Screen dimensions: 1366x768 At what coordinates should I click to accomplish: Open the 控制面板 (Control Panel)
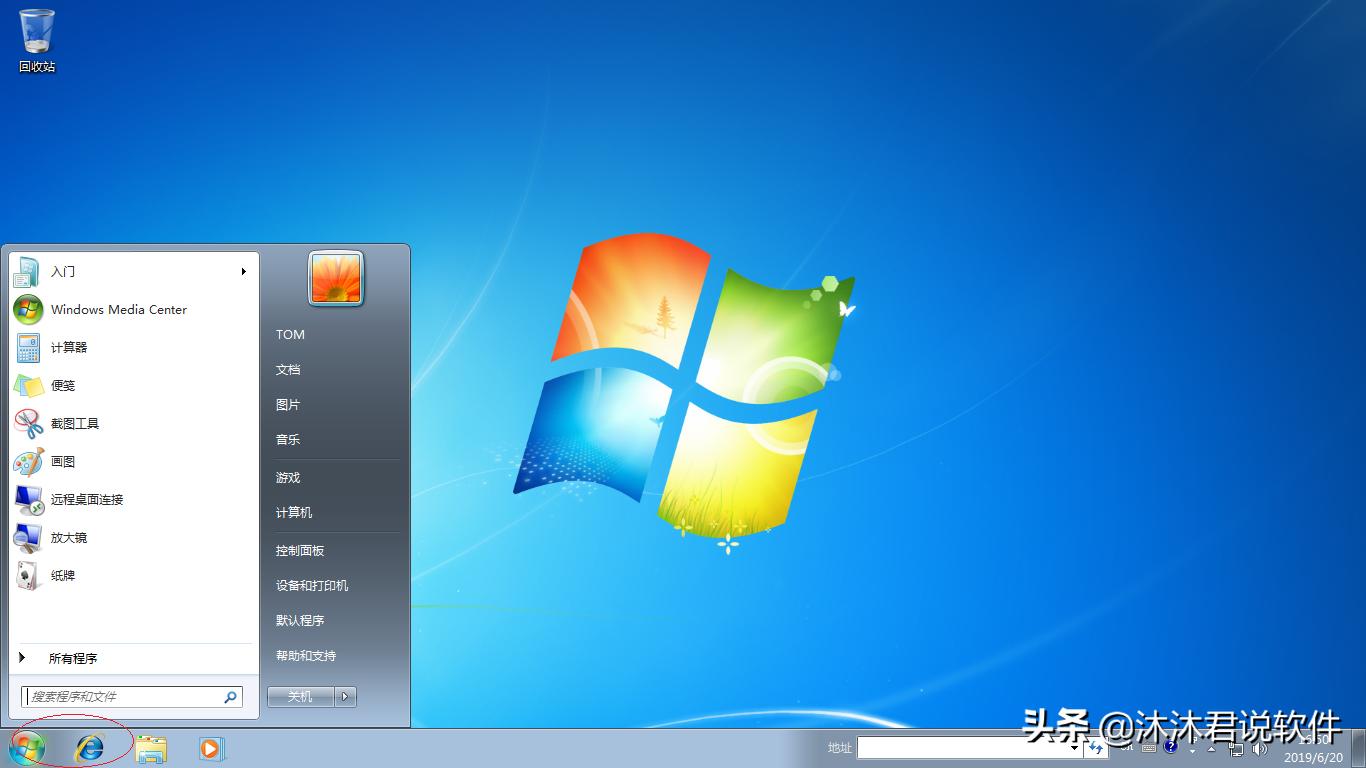[x=299, y=549]
